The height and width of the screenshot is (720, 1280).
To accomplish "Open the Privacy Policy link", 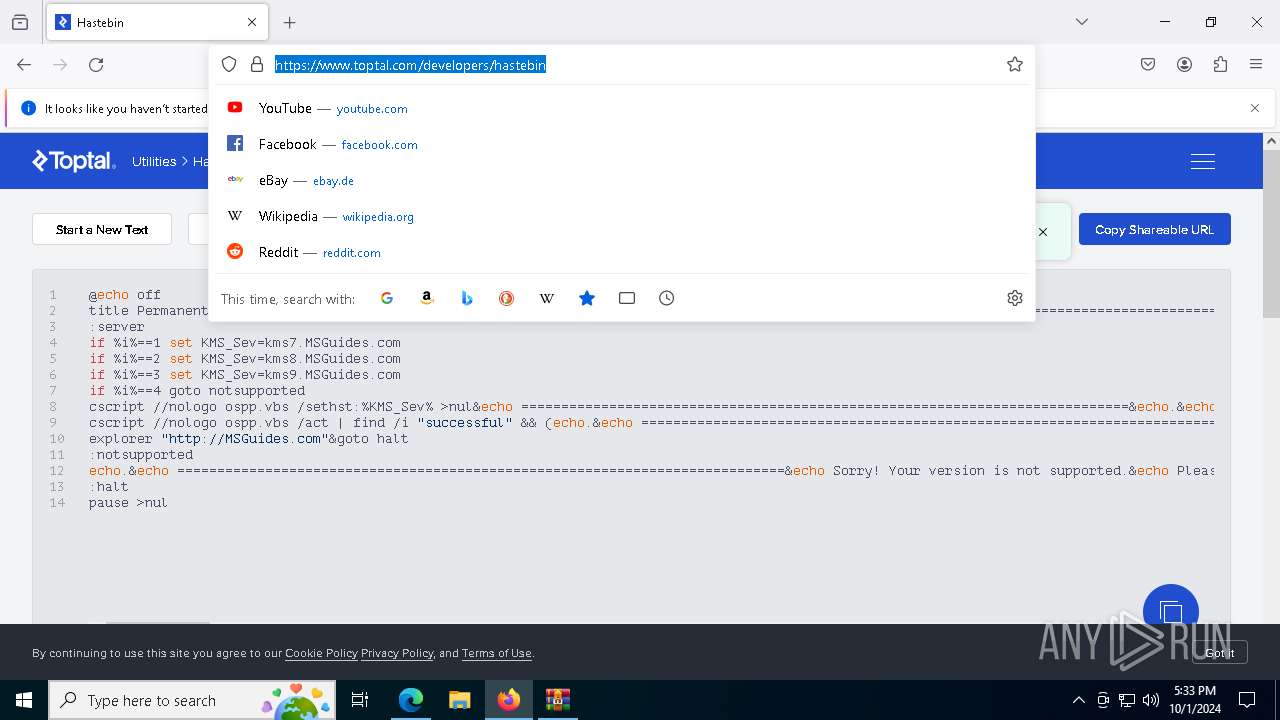I will click(x=397, y=653).
